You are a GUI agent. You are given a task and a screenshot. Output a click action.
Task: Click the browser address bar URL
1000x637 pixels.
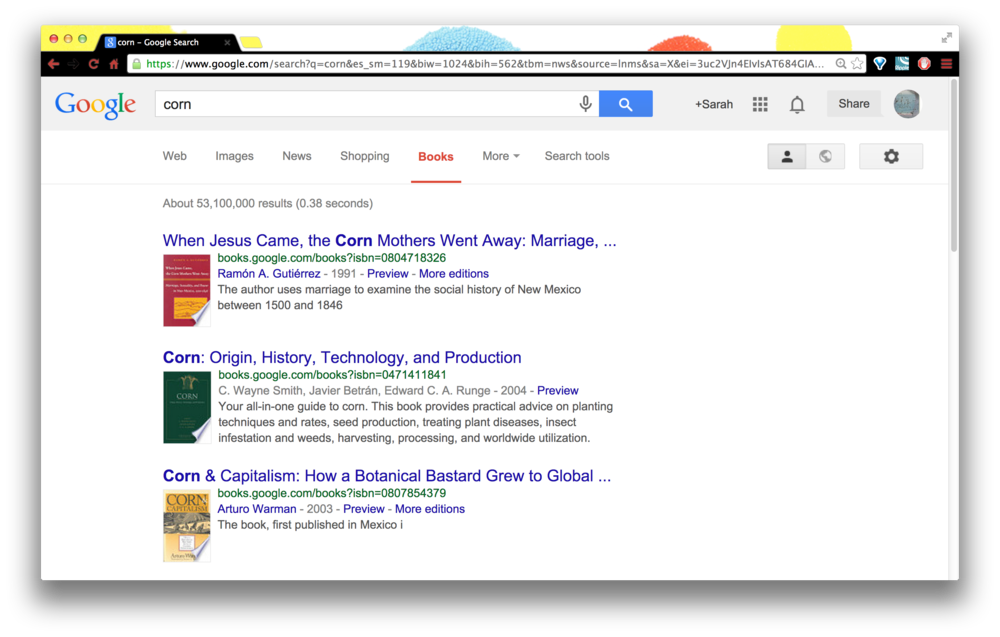tap(485, 64)
